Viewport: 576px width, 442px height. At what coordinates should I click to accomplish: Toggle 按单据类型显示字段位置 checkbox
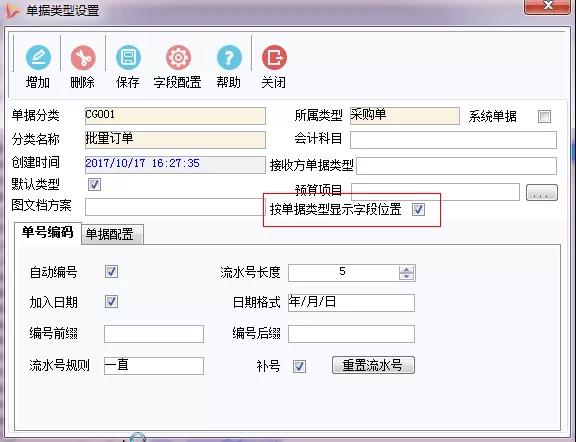click(x=418, y=209)
